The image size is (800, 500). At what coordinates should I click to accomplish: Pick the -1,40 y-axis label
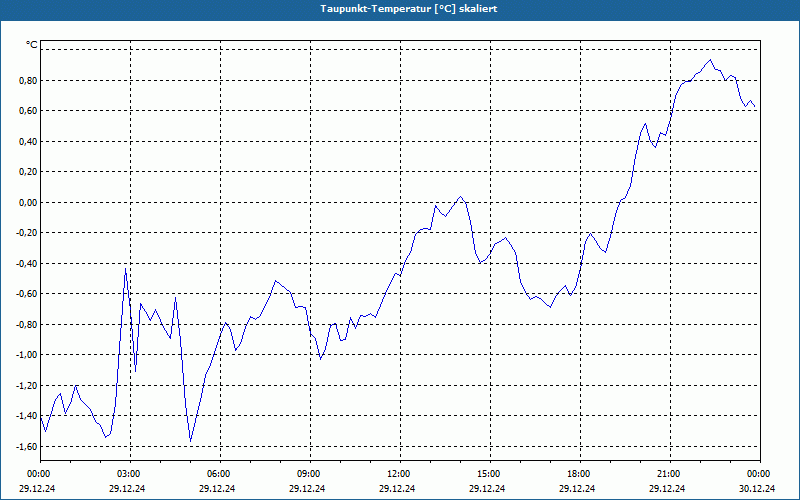pos(26,416)
